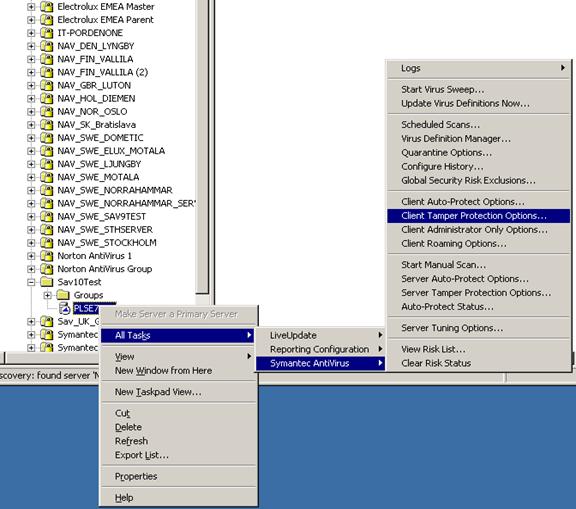Open Auto-Protect Status
The image size is (576, 509).
[478, 307]
